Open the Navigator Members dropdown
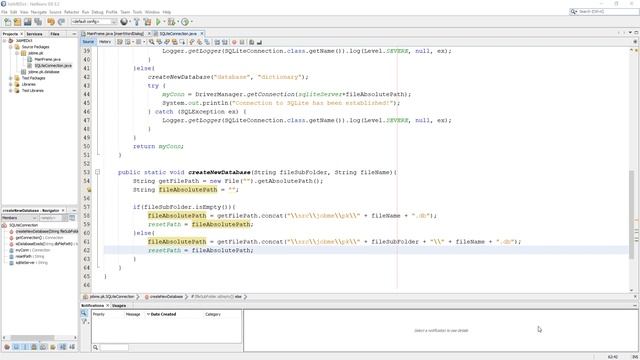Screen dimensions: 640x360 (19, 218)
